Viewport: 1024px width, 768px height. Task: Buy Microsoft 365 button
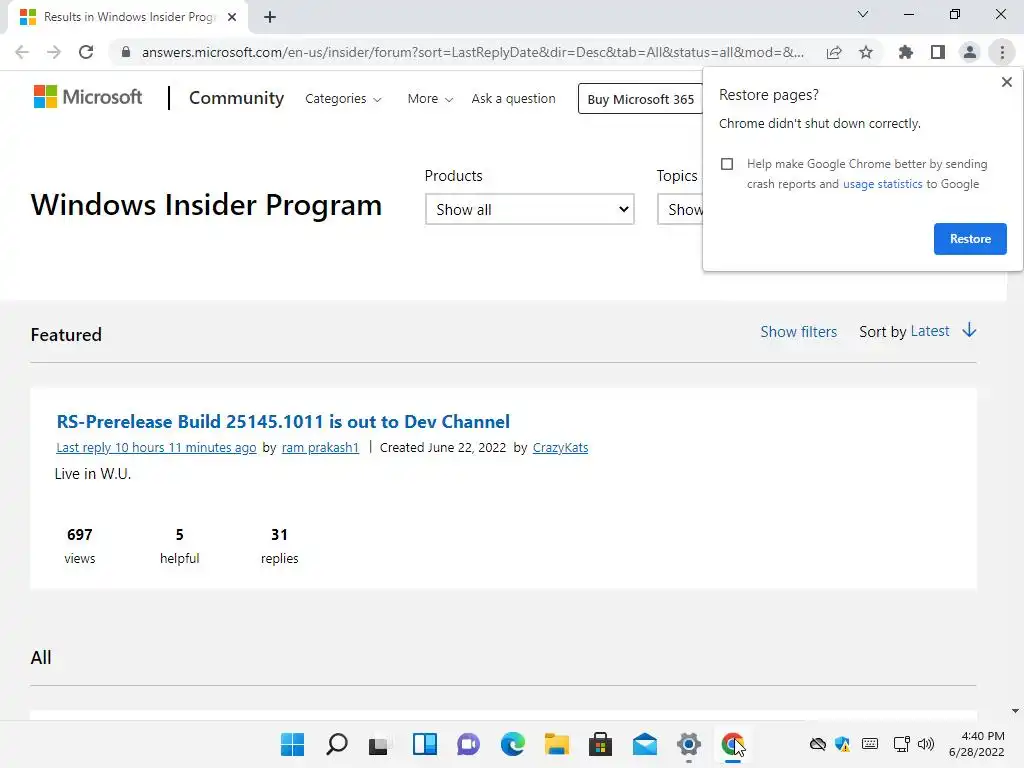(x=640, y=99)
